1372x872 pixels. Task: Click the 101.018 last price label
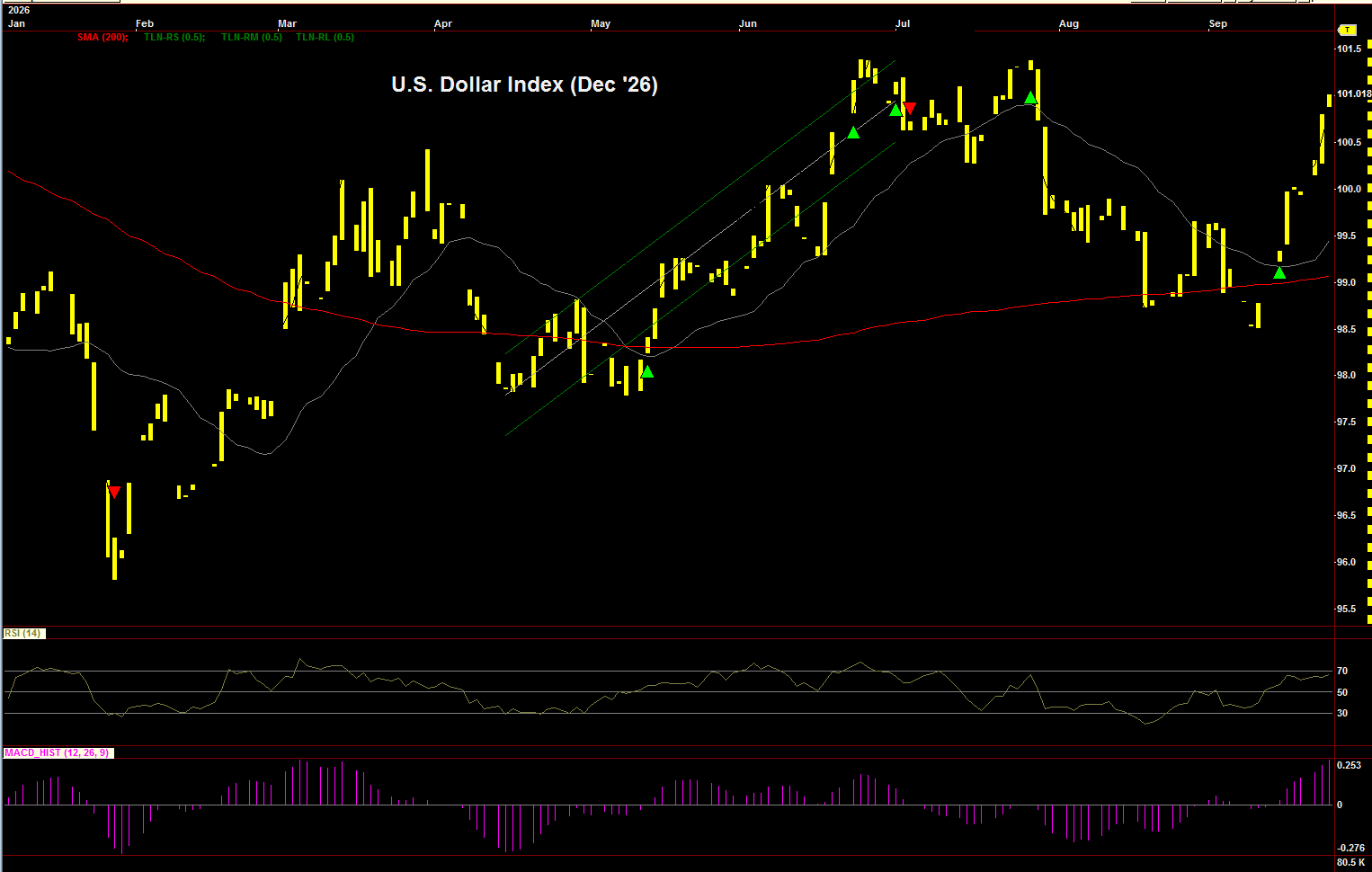click(x=1353, y=93)
